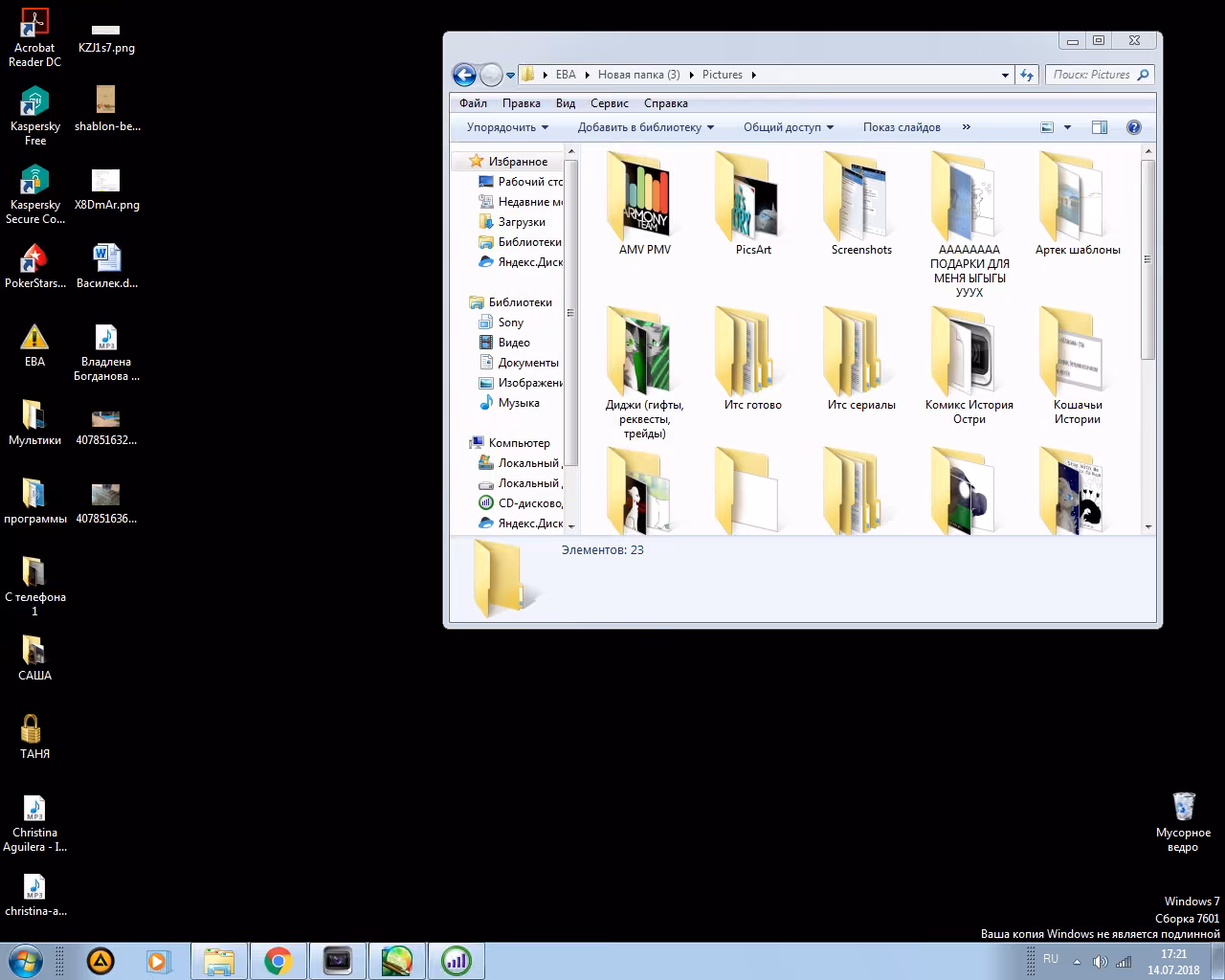Click Новая папка (3) breadcrumb
The height and width of the screenshot is (980, 1225).
638,75
